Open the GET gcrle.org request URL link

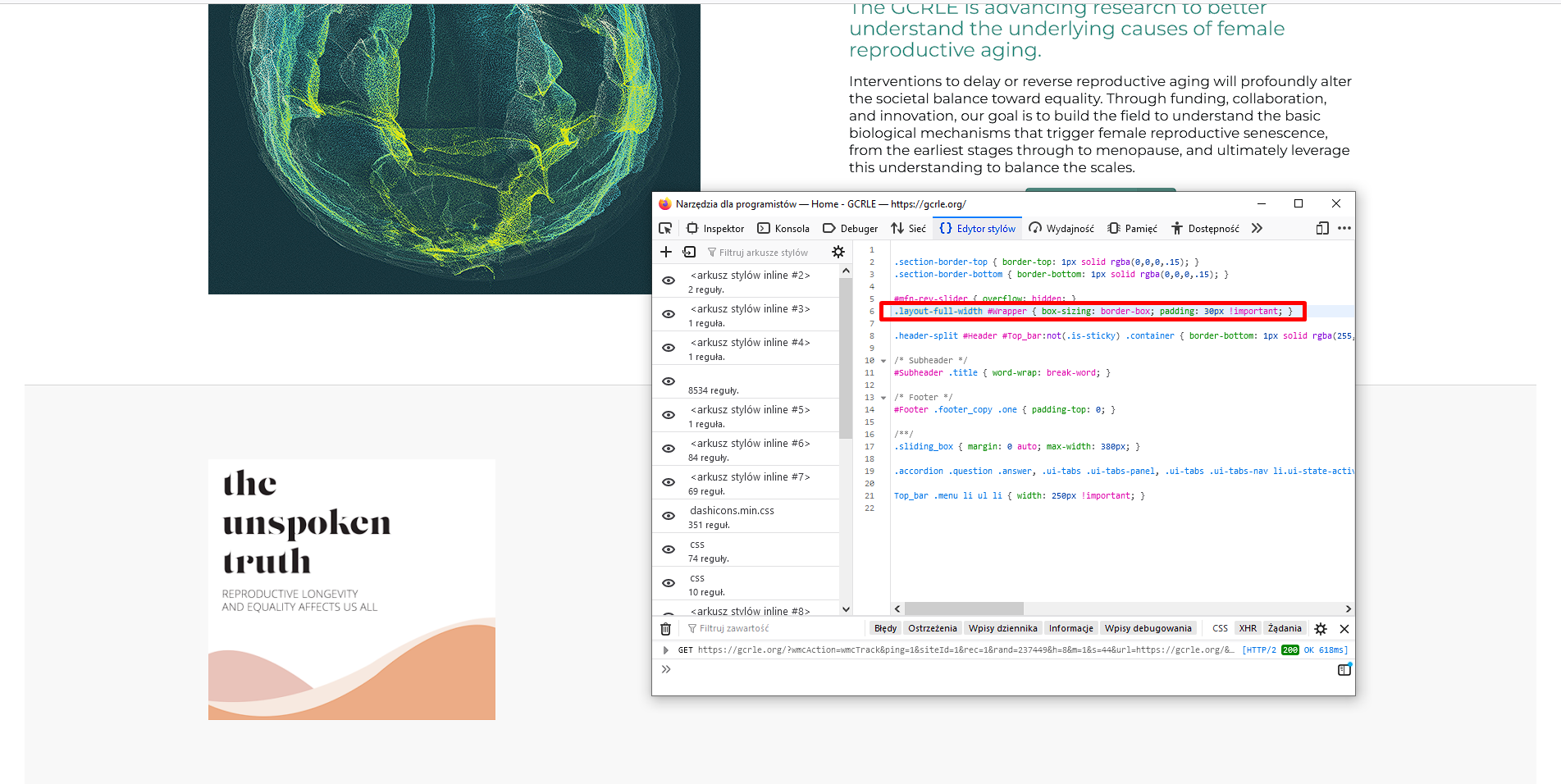coord(965,650)
